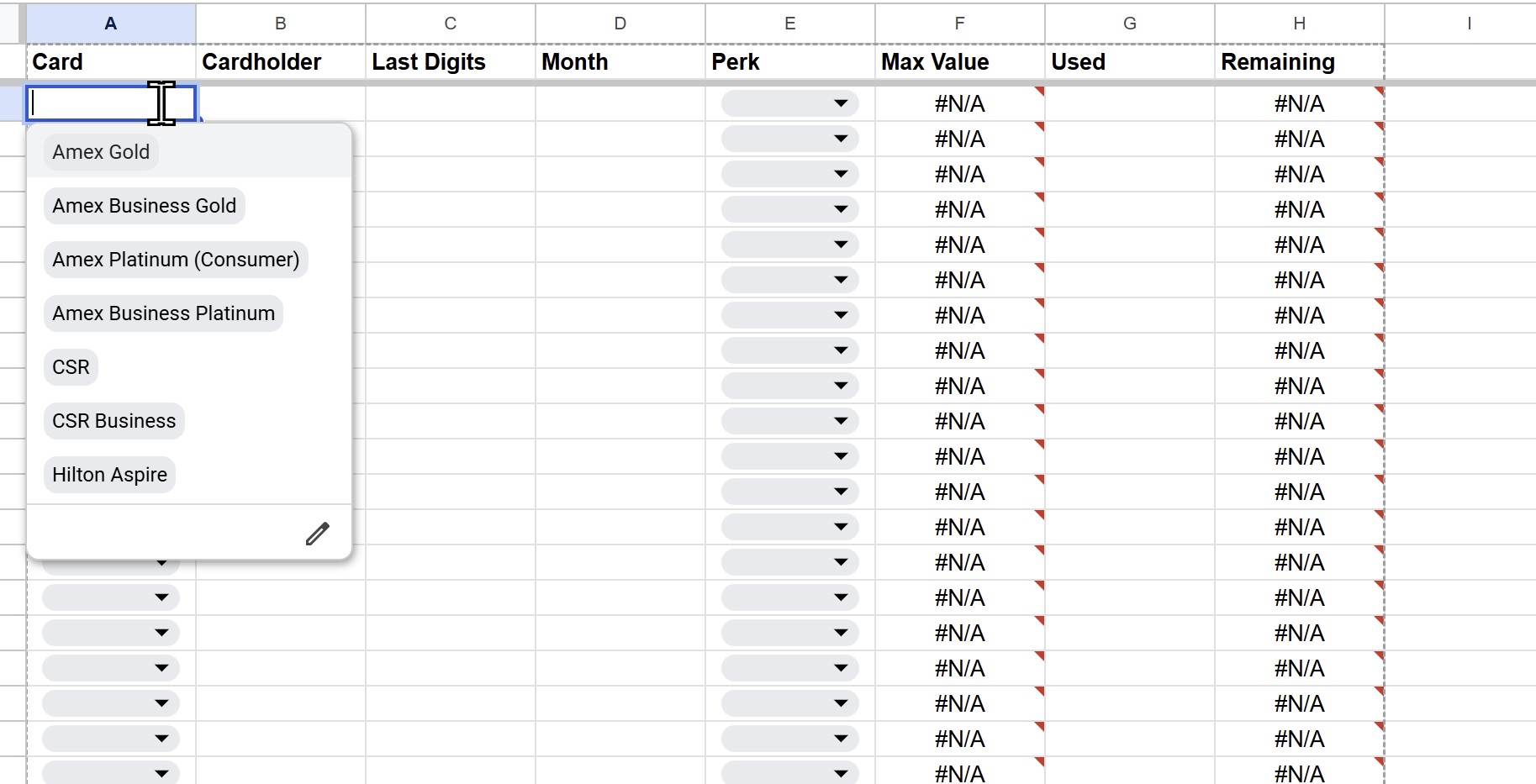The height and width of the screenshot is (784, 1536).
Task: Choose the CSR option
Action: (71, 367)
